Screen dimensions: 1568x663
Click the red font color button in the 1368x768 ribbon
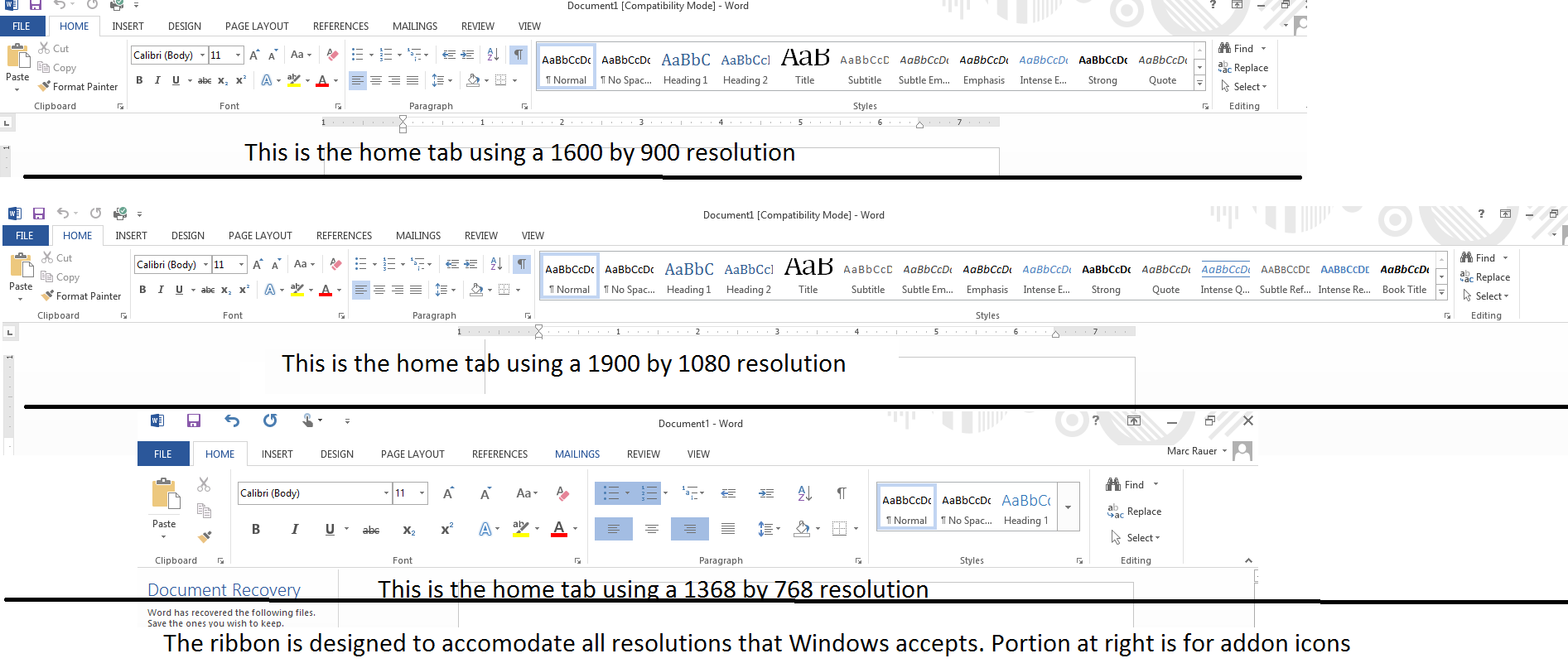pyautogui.click(x=559, y=529)
